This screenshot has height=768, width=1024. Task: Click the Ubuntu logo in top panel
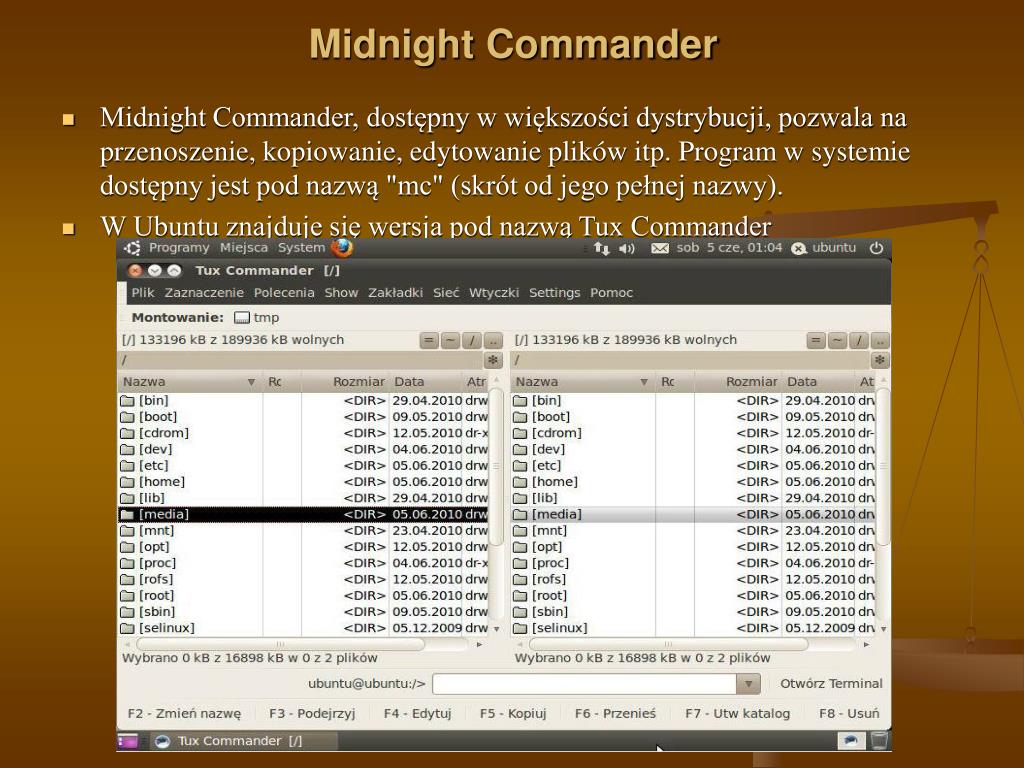click(x=133, y=248)
